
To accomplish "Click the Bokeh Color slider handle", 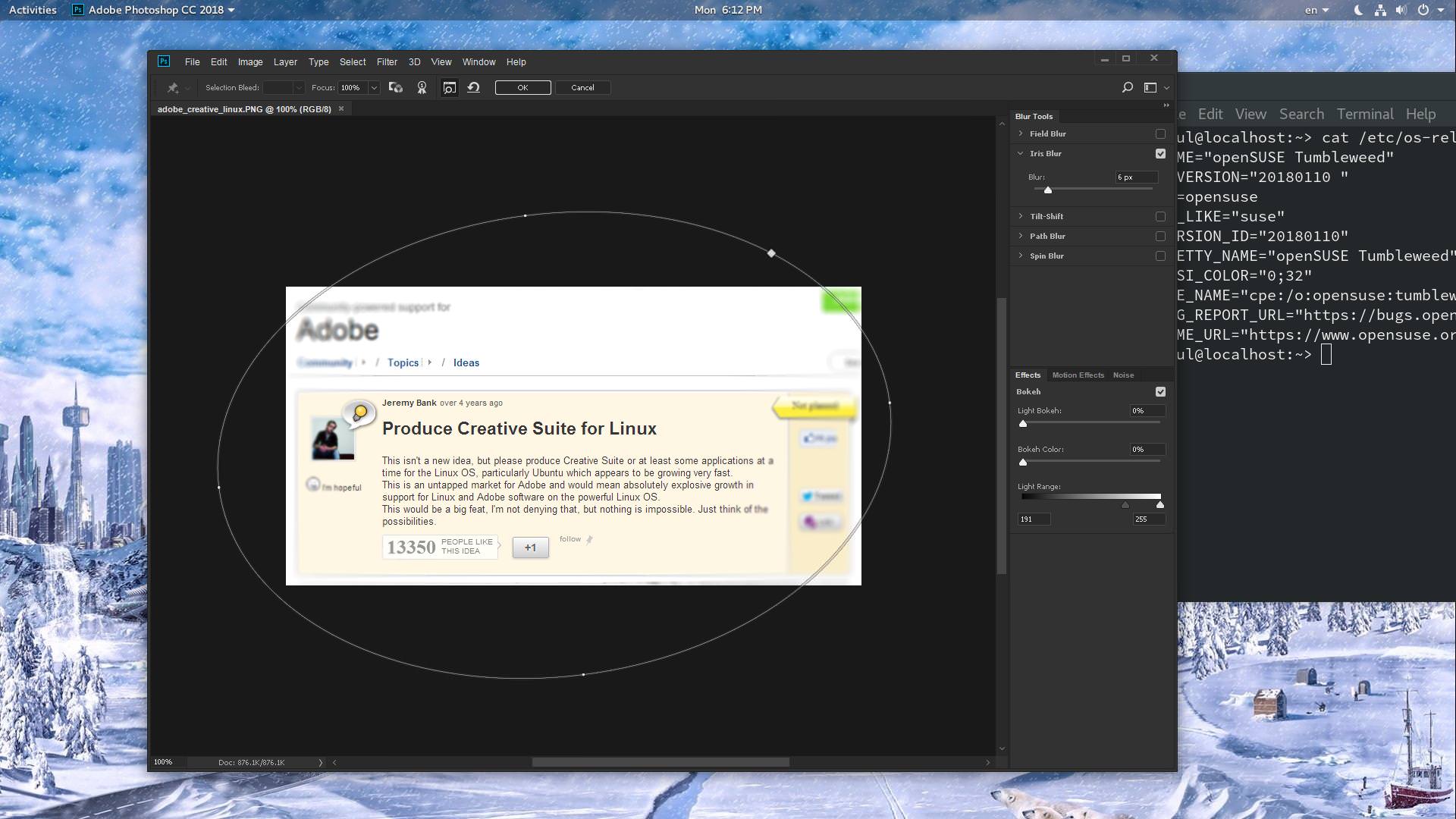I will click(1023, 463).
